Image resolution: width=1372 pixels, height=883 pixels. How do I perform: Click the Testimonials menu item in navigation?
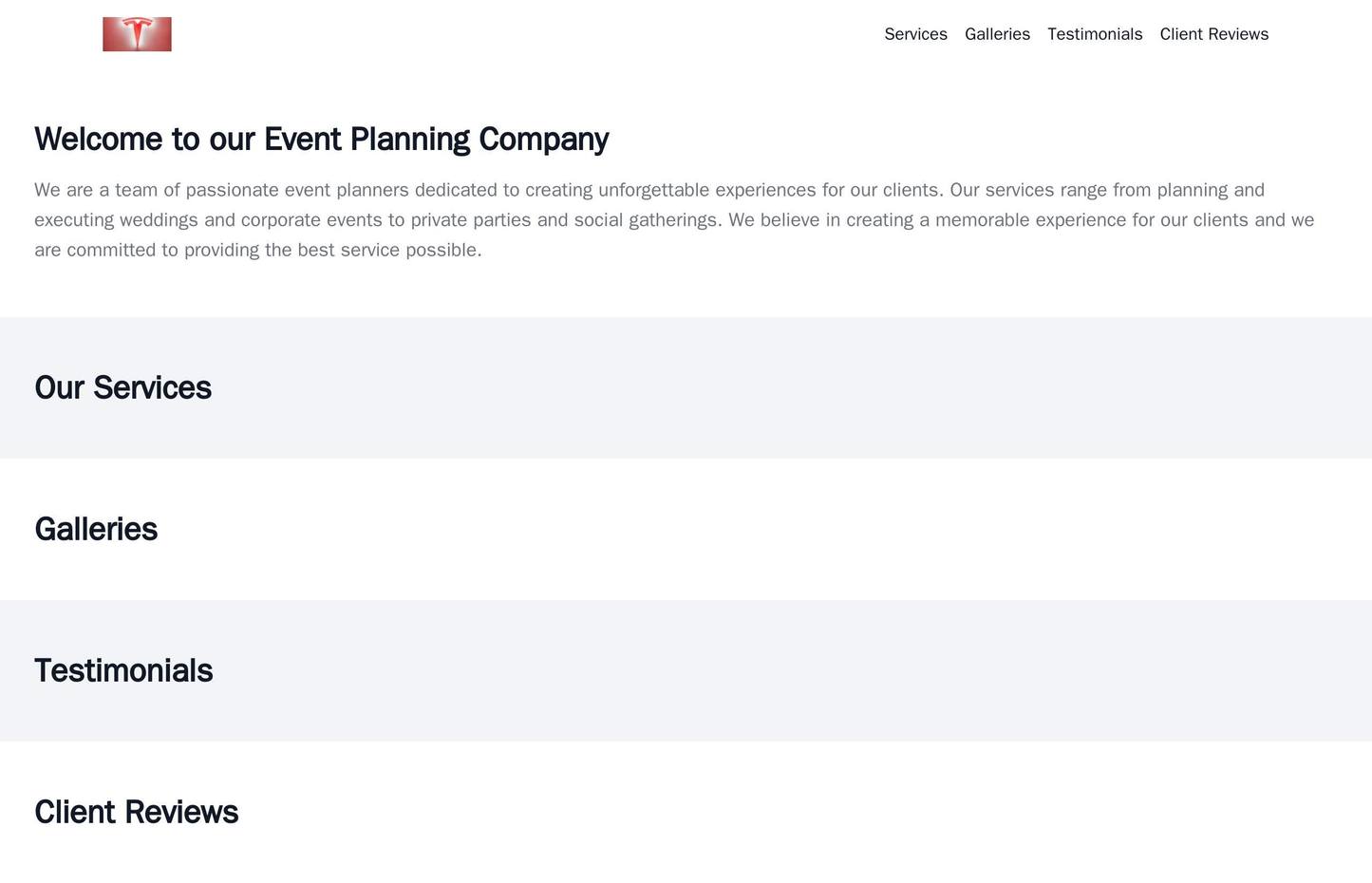[1094, 34]
